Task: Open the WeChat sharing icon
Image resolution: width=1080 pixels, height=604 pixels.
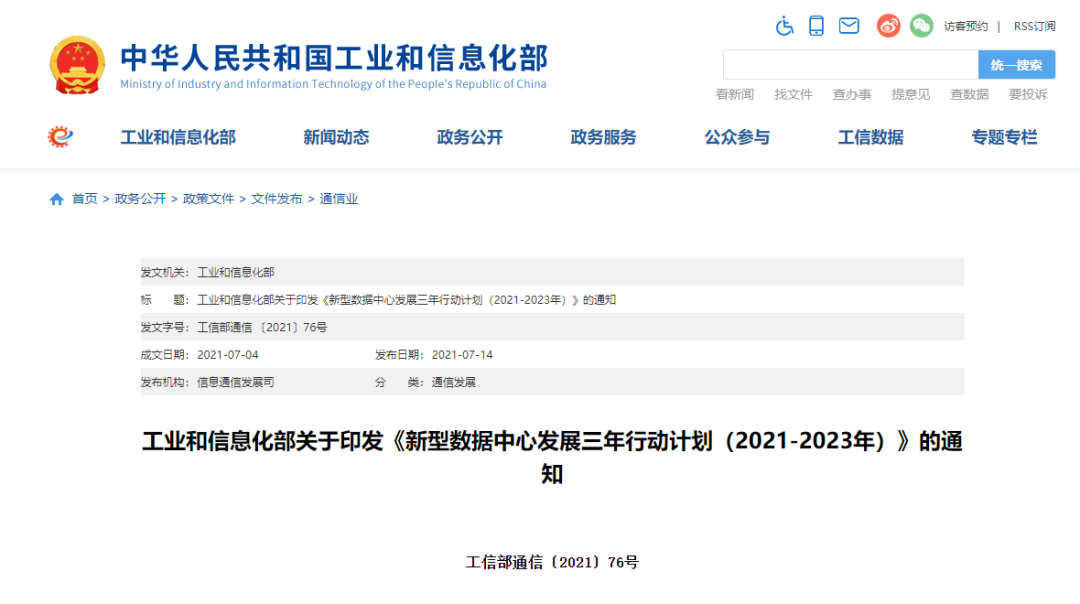Action: pos(920,26)
